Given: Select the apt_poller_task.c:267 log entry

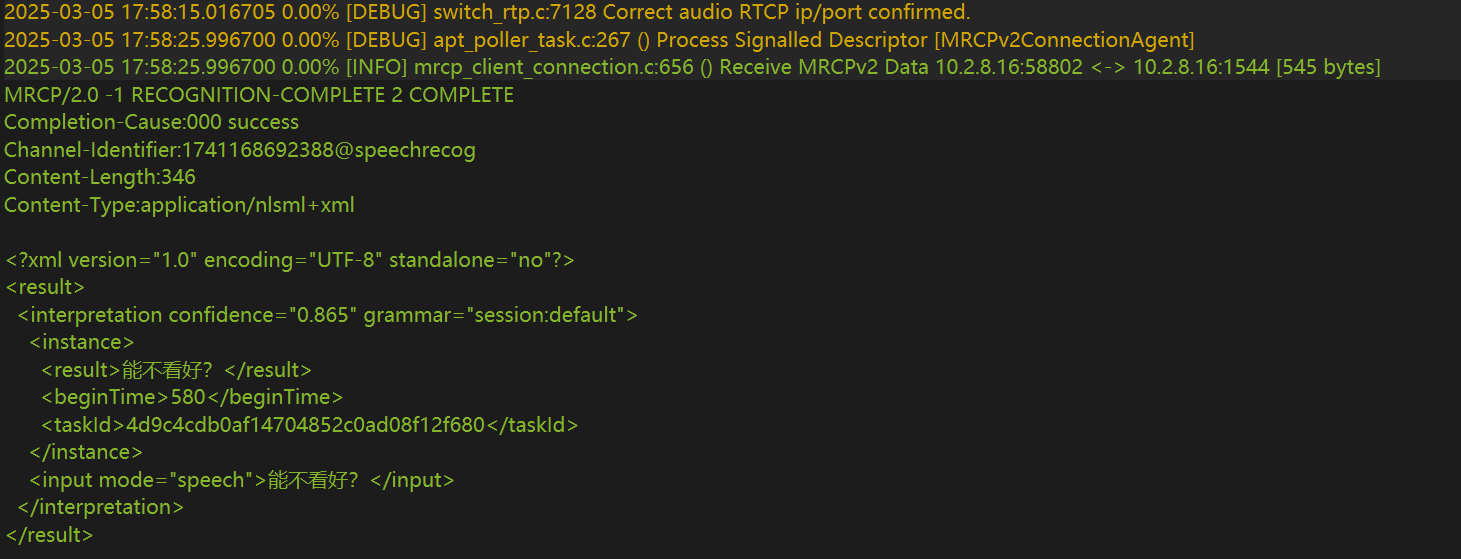Looking at the screenshot, I should point(599,40).
